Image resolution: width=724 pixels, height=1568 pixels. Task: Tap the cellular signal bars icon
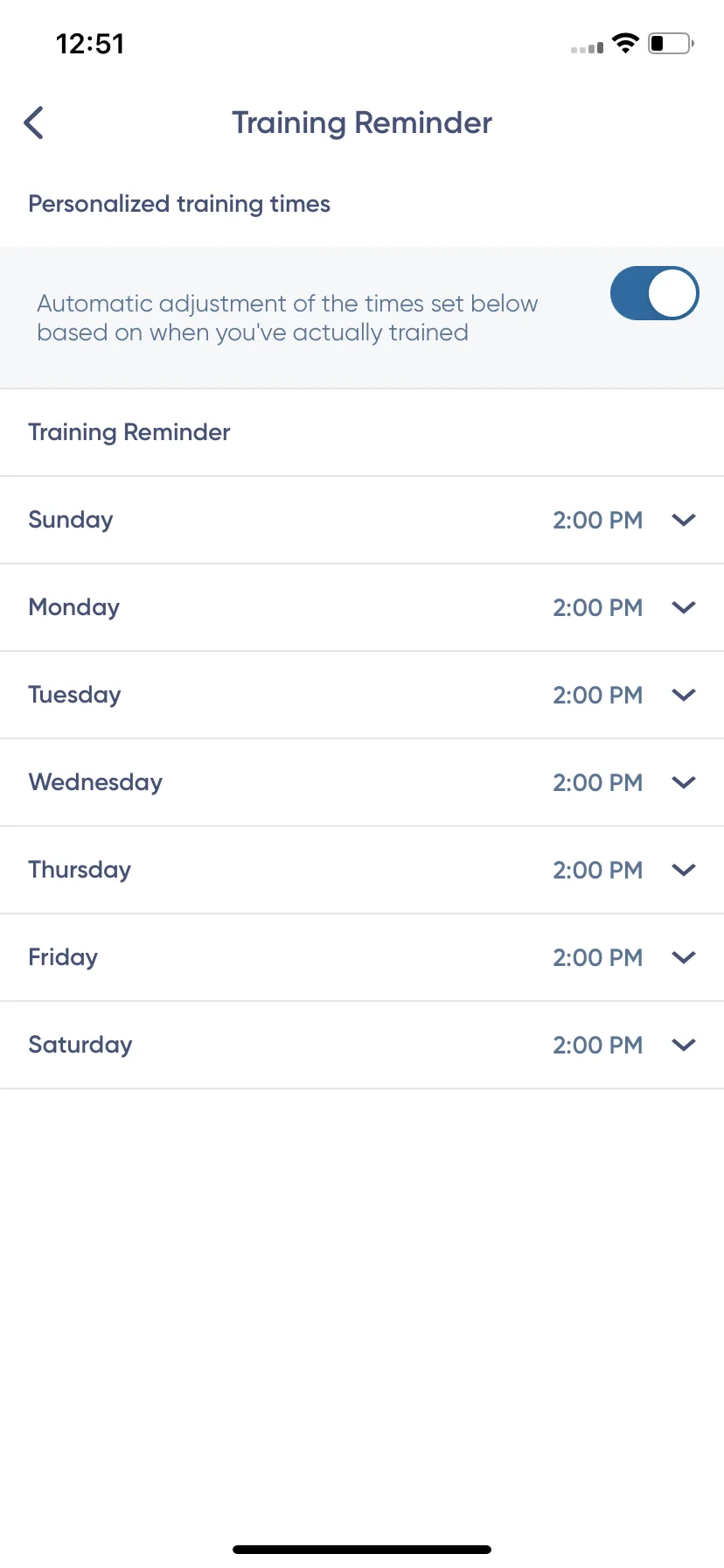pos(587,48)
